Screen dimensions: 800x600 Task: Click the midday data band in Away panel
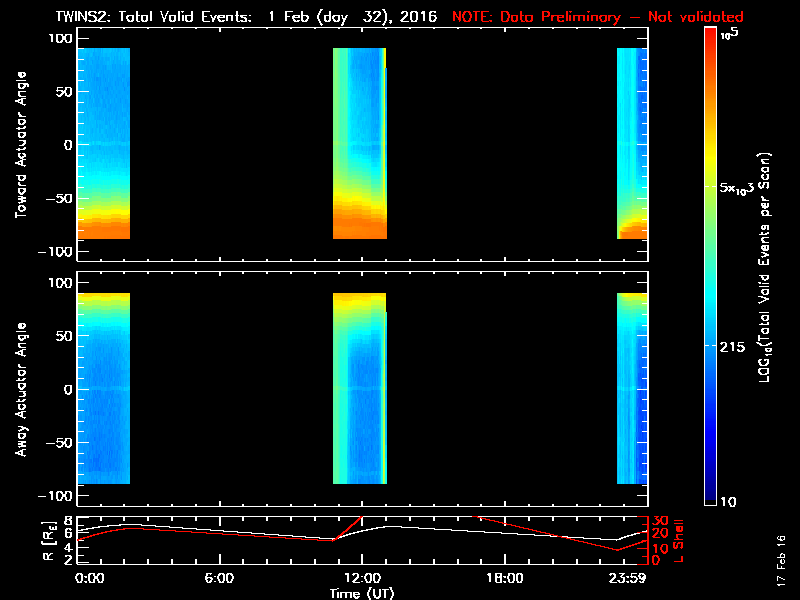[x=360, y=388]
